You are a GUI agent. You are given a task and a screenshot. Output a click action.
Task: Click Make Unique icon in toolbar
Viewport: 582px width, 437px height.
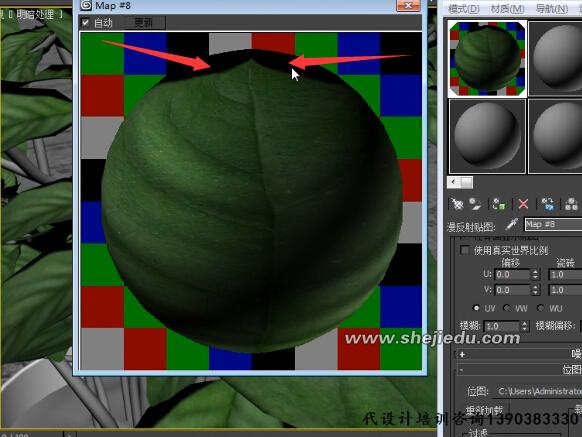571,203
